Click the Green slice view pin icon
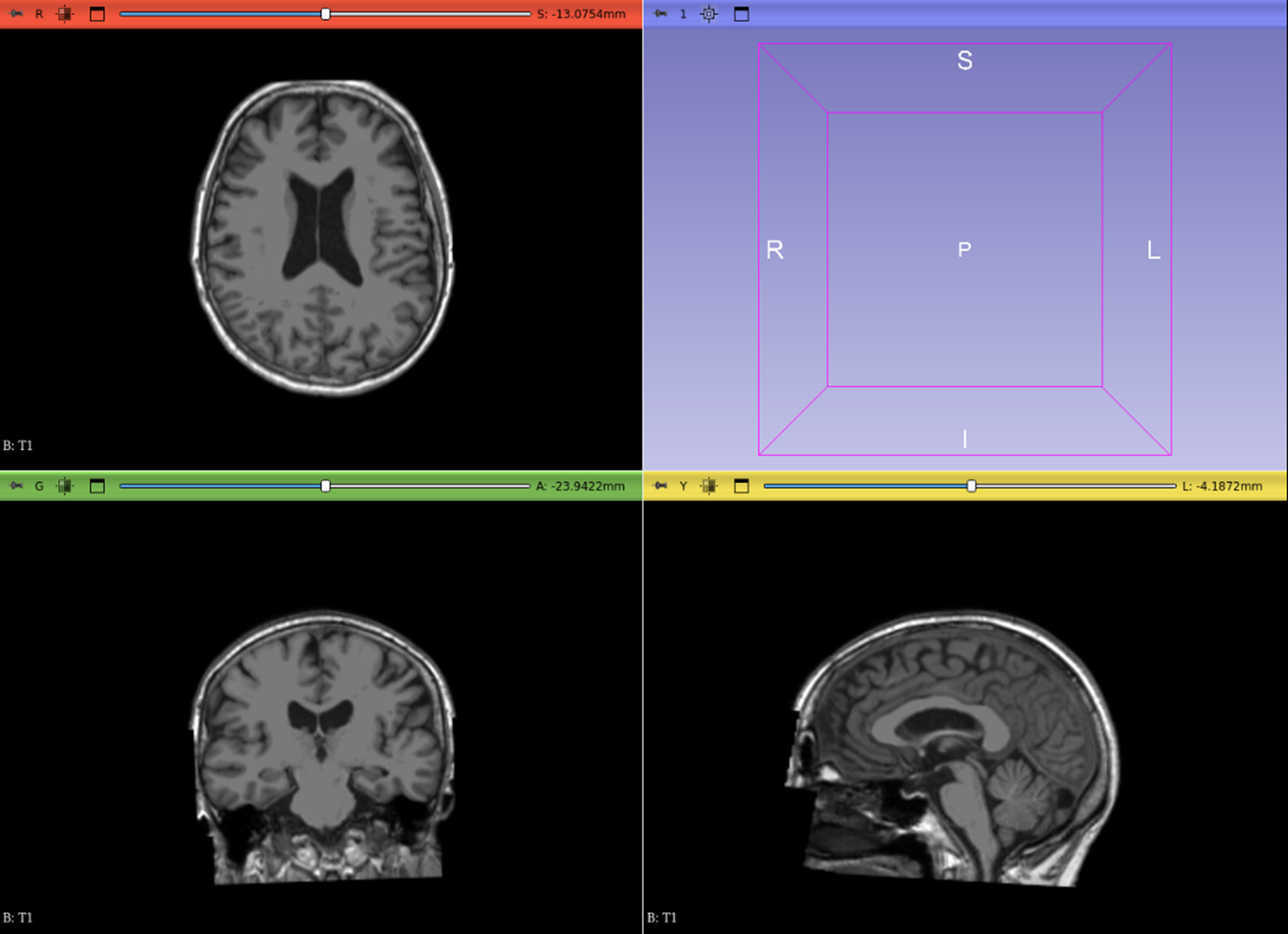Viewport: 1288px width, 934px height. (x=16, y=486)
